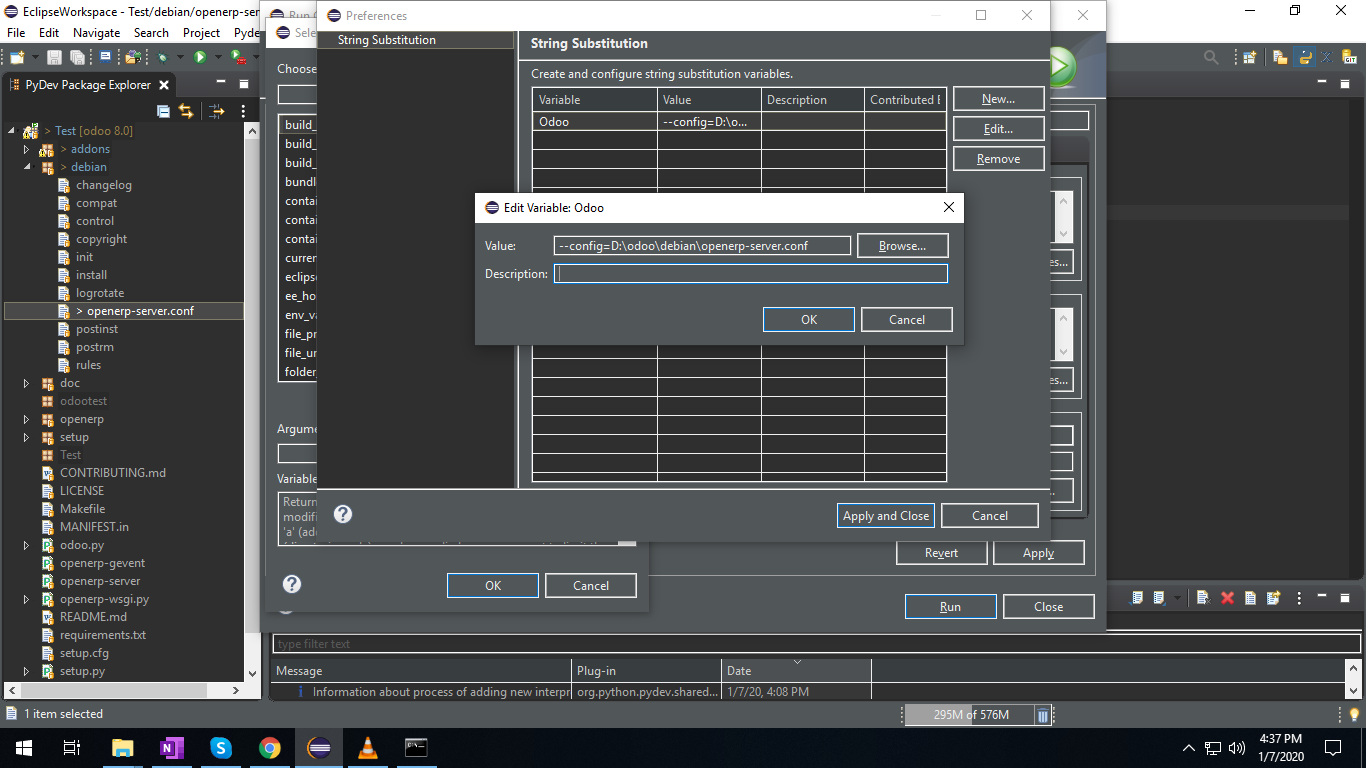The width and height of the screenshot is (1366, 768).
Task: Open the Search menu
Action: (151, 32)
